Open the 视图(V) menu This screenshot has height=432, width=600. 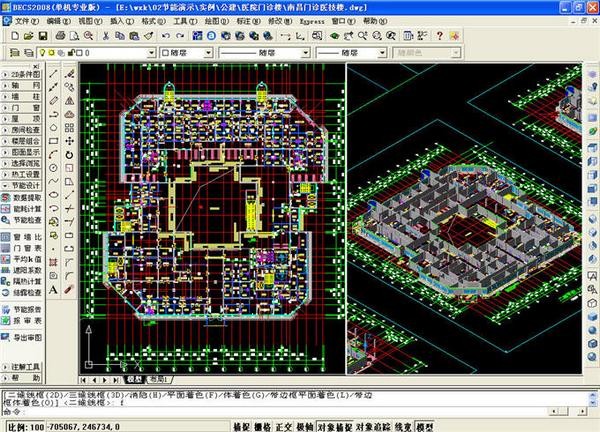90,21
